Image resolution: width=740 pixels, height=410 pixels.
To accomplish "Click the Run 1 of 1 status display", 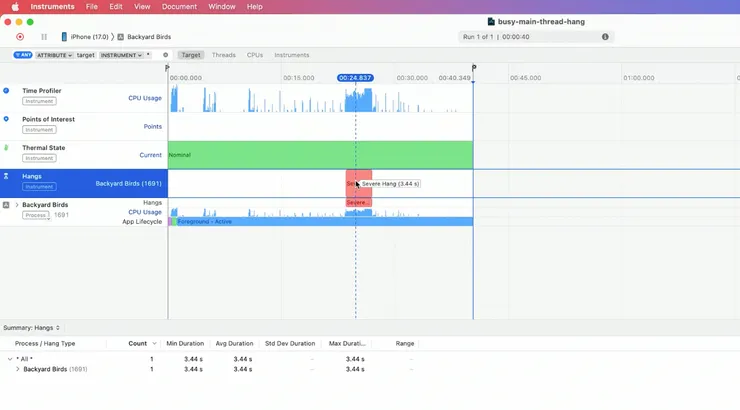I will (536, 37).
